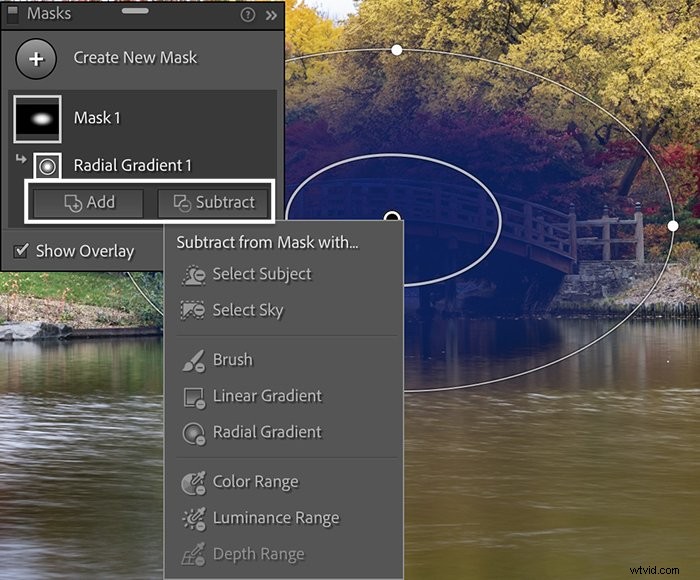Click the Luminance Range icon

click(194, 520)
